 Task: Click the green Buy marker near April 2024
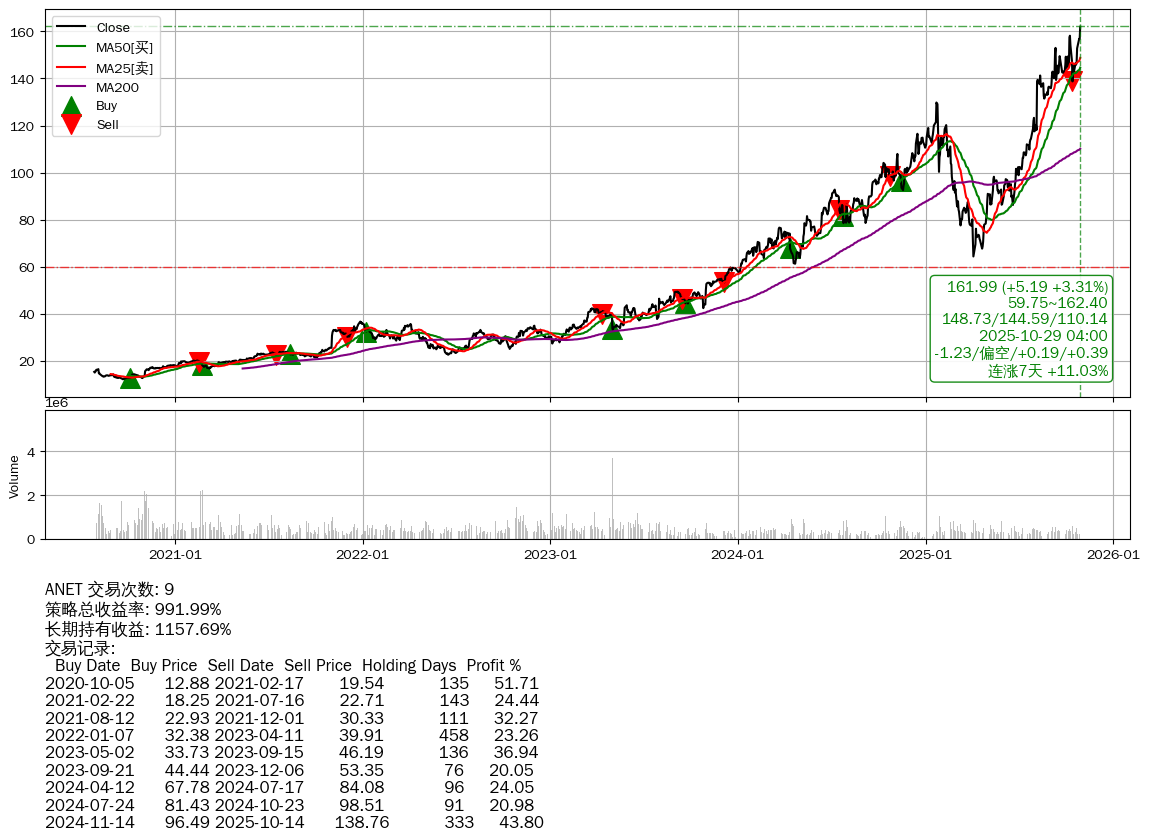pyautogui.click(x=790, y=249)
